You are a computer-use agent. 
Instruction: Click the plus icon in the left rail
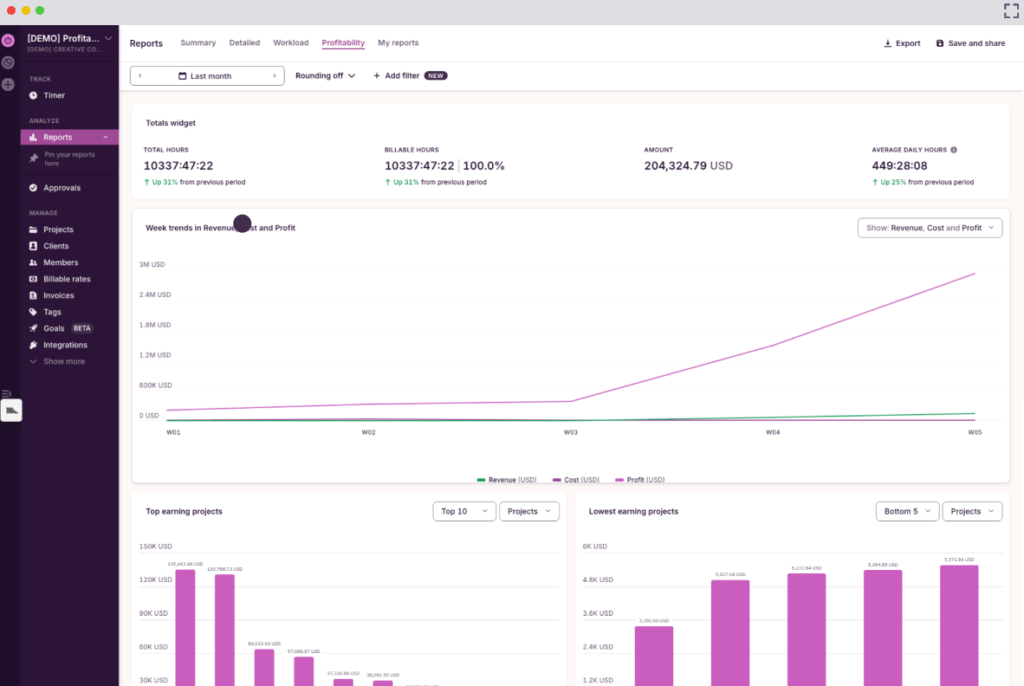click(8, 84)
